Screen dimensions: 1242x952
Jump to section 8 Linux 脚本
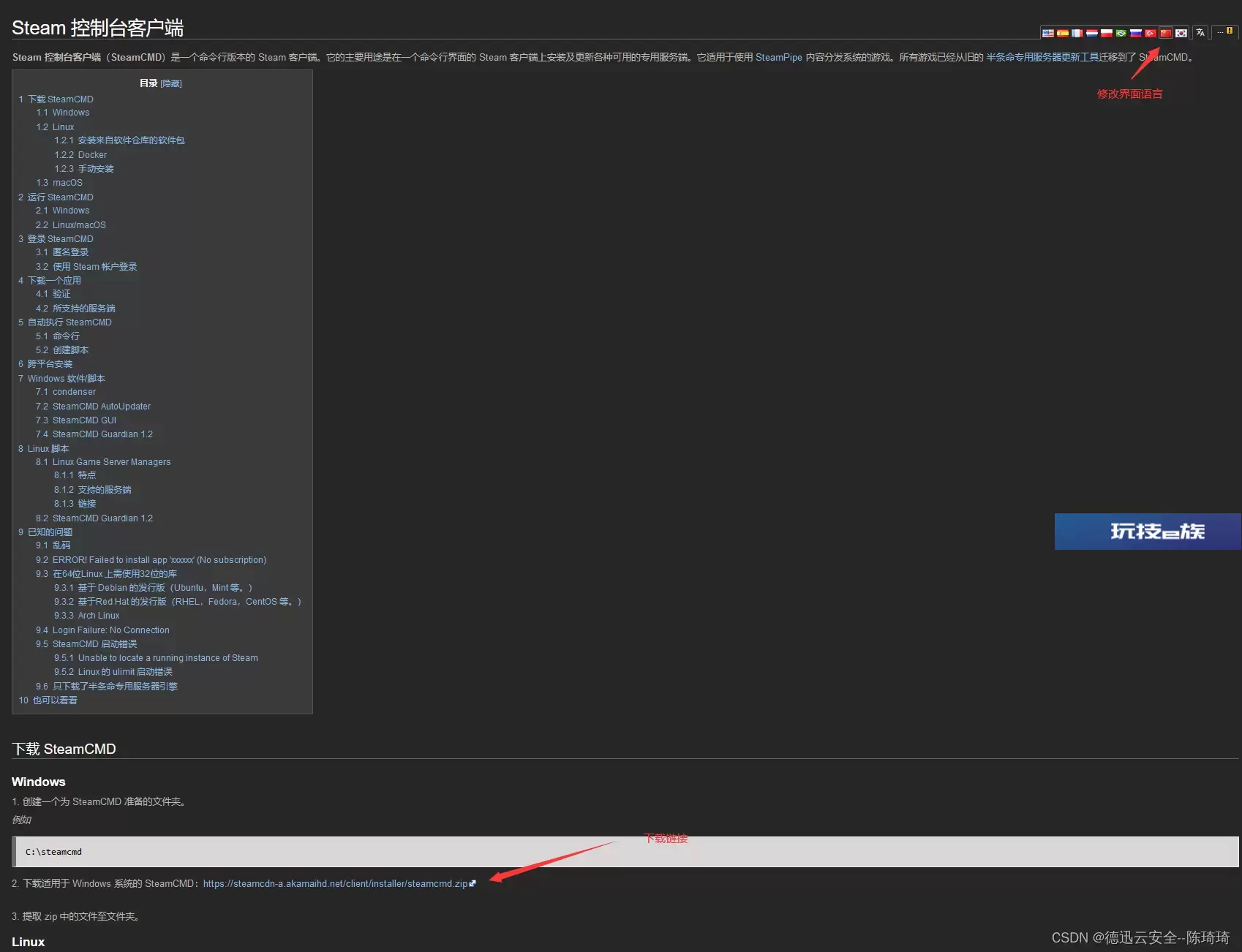(x=44, y=449)
